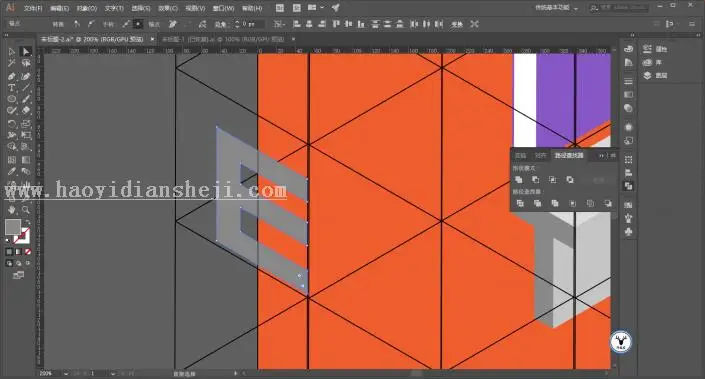Select the Hand tool

click(x=12, y=210)
